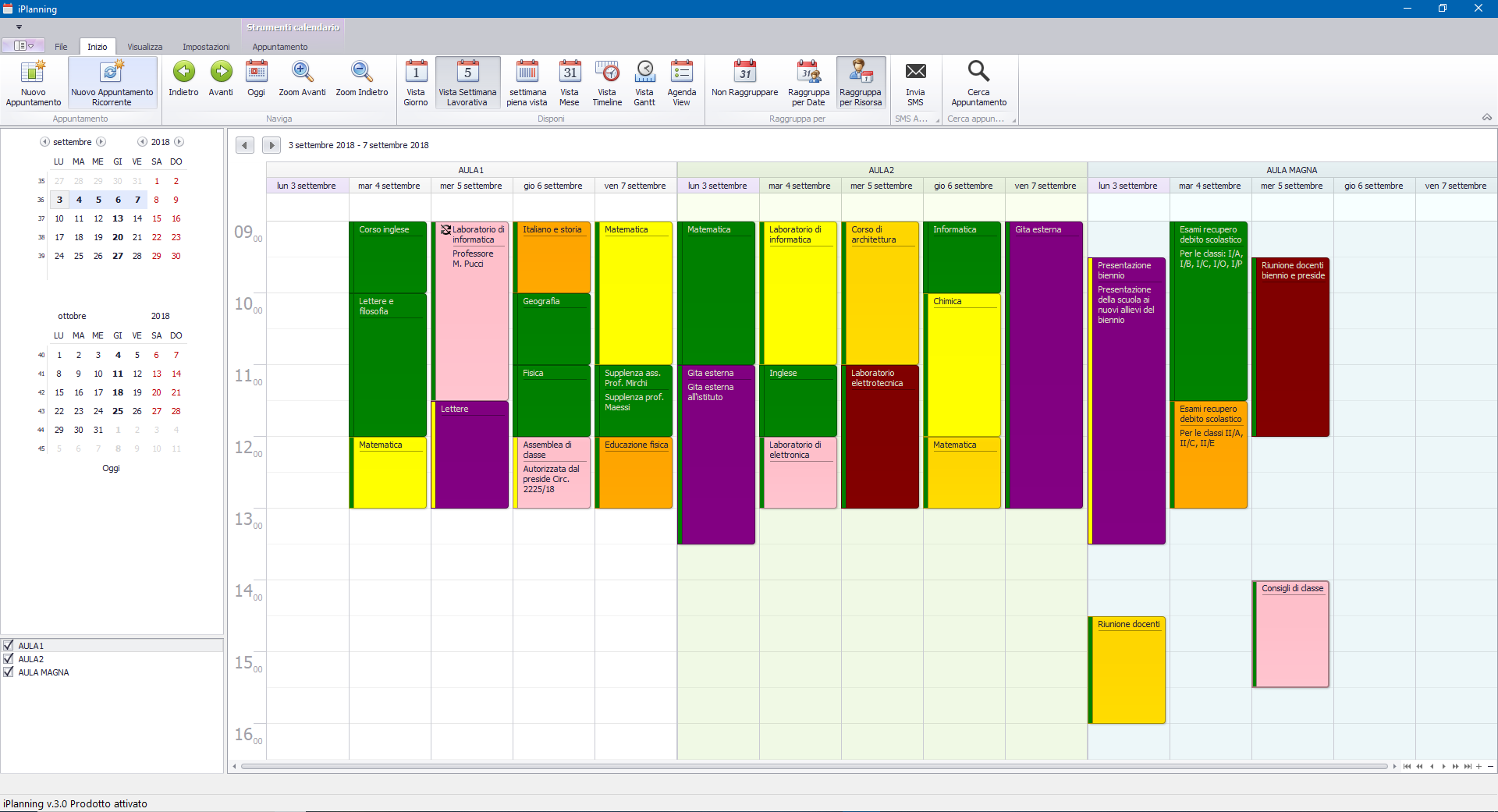Viewport: 1498px width, 812px height.
Task: Open the Corso inglese appointment
Action: tap(388, 257)
